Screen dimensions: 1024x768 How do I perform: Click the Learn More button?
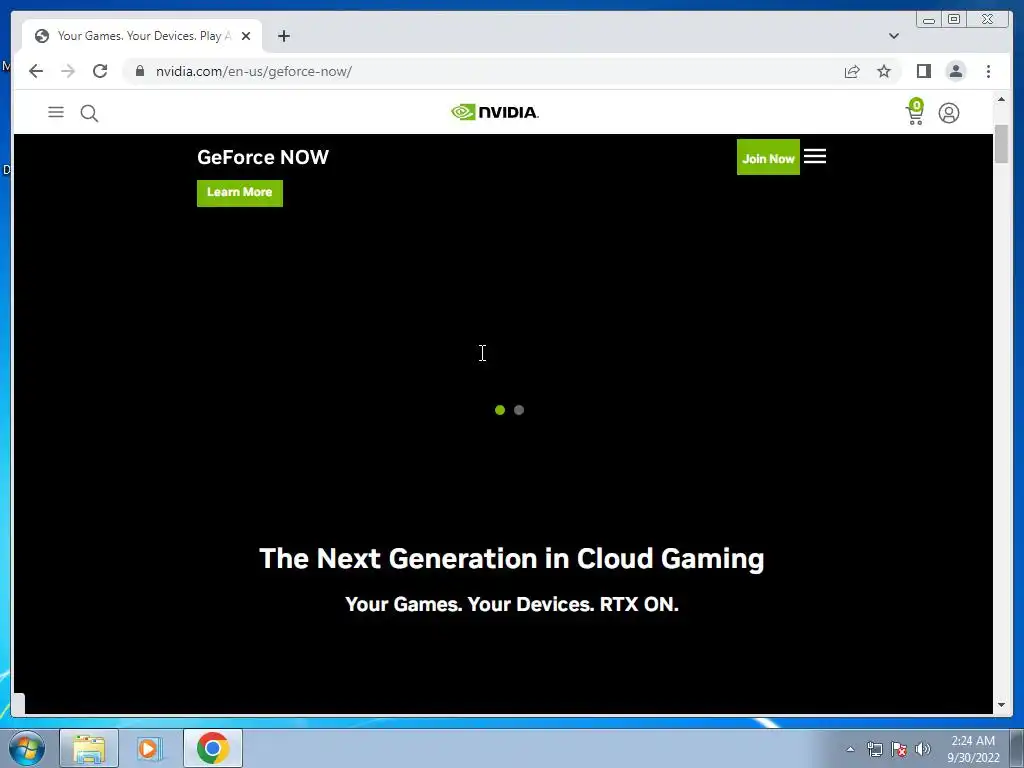click(x=240, y=193)
